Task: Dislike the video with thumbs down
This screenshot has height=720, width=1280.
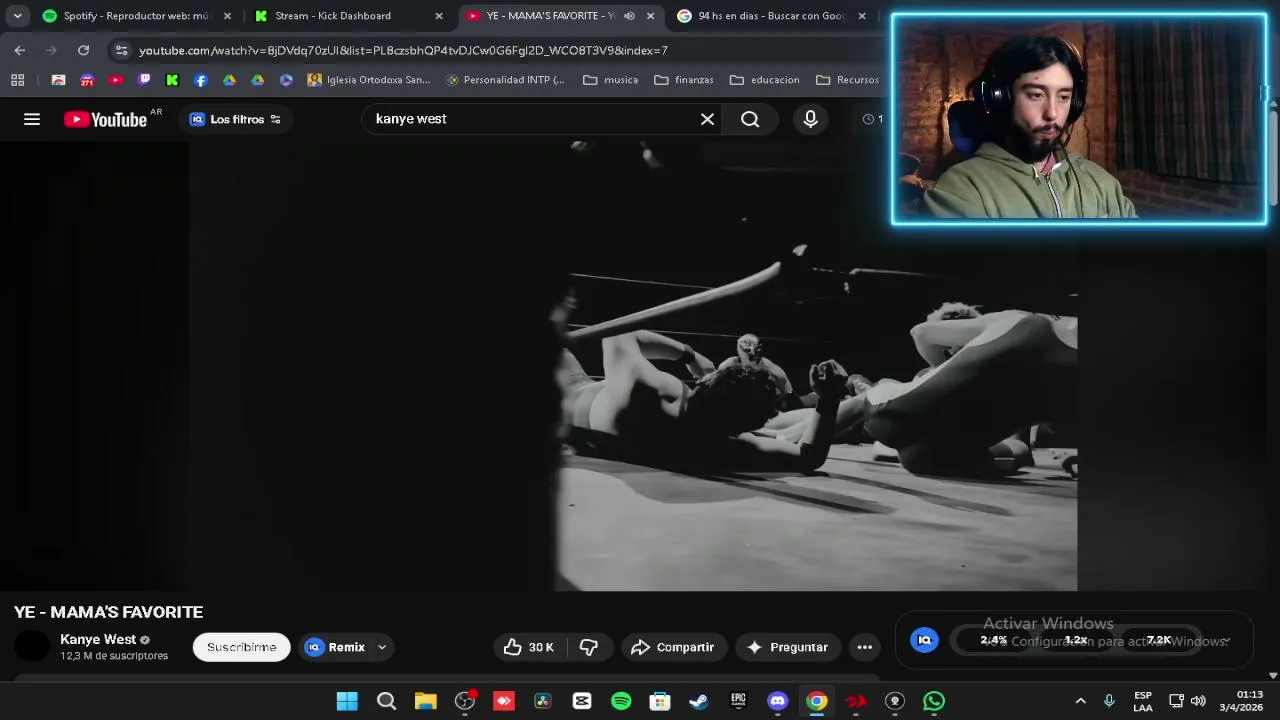Action: pos(589,647)
